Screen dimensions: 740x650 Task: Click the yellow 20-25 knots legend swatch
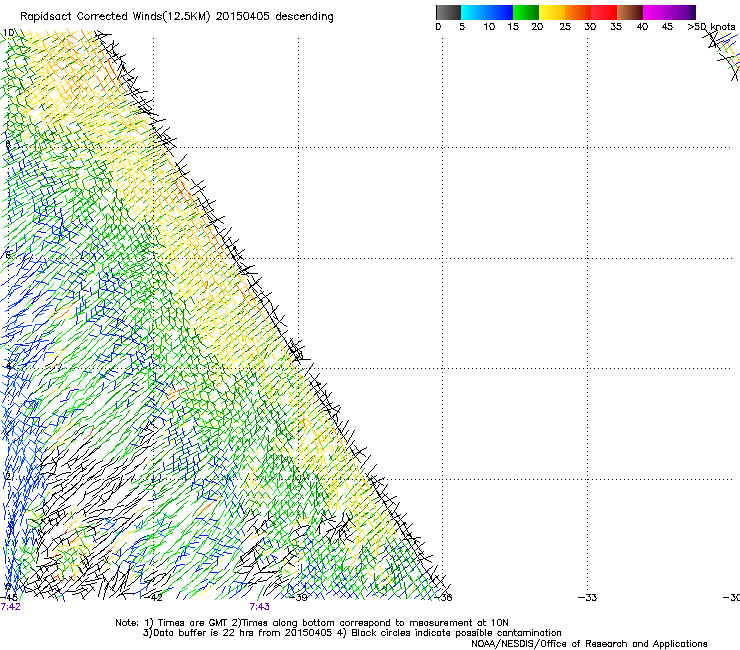coord(552,12)
